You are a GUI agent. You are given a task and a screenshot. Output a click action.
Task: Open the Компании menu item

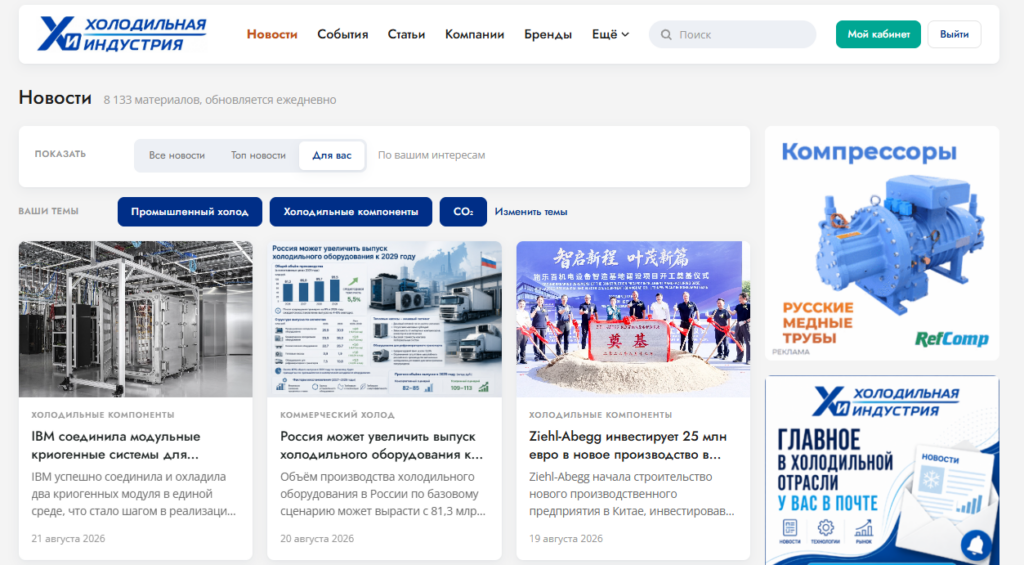(x=475, y=34)
